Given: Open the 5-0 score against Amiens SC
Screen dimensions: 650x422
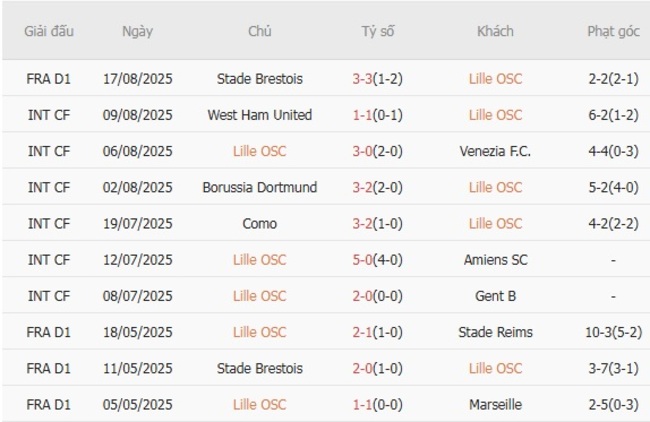Looking at the screenshot, I should point(363,259).
